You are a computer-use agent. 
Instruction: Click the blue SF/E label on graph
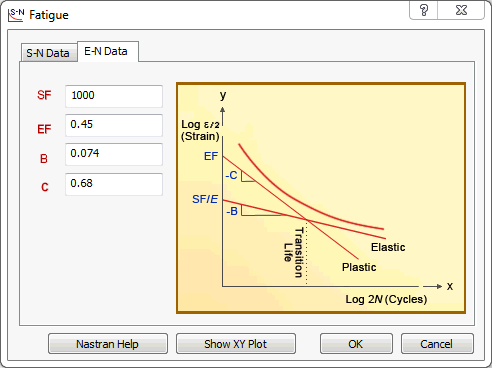[205, 199]
